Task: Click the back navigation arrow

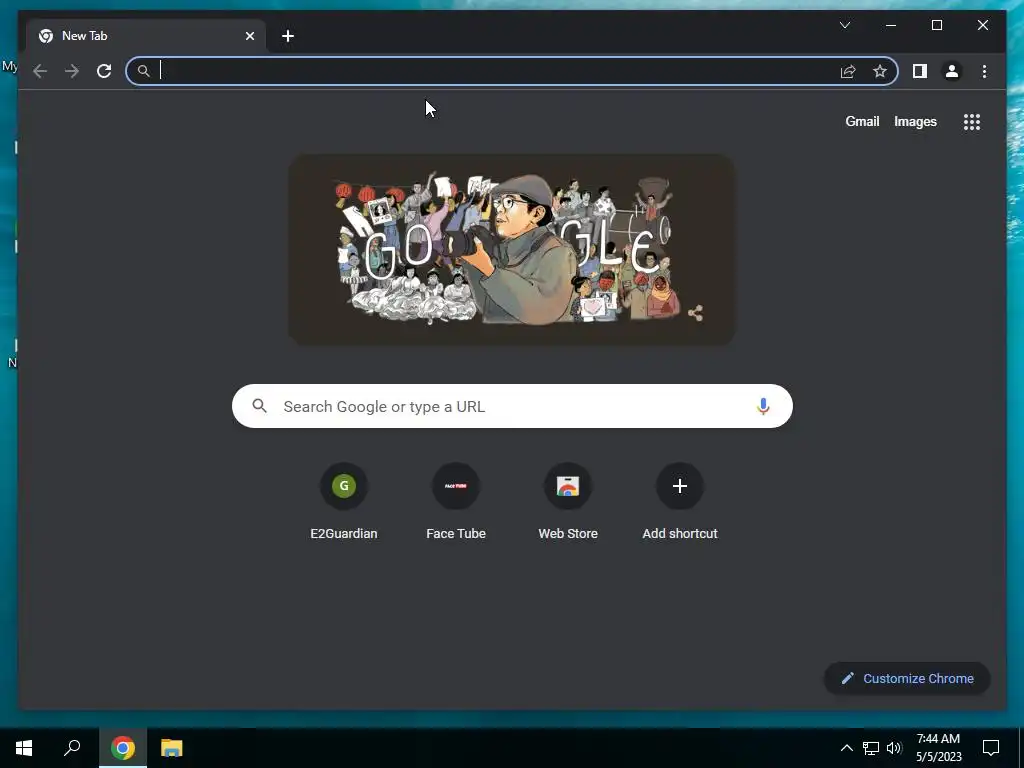Action: point(40,71)
